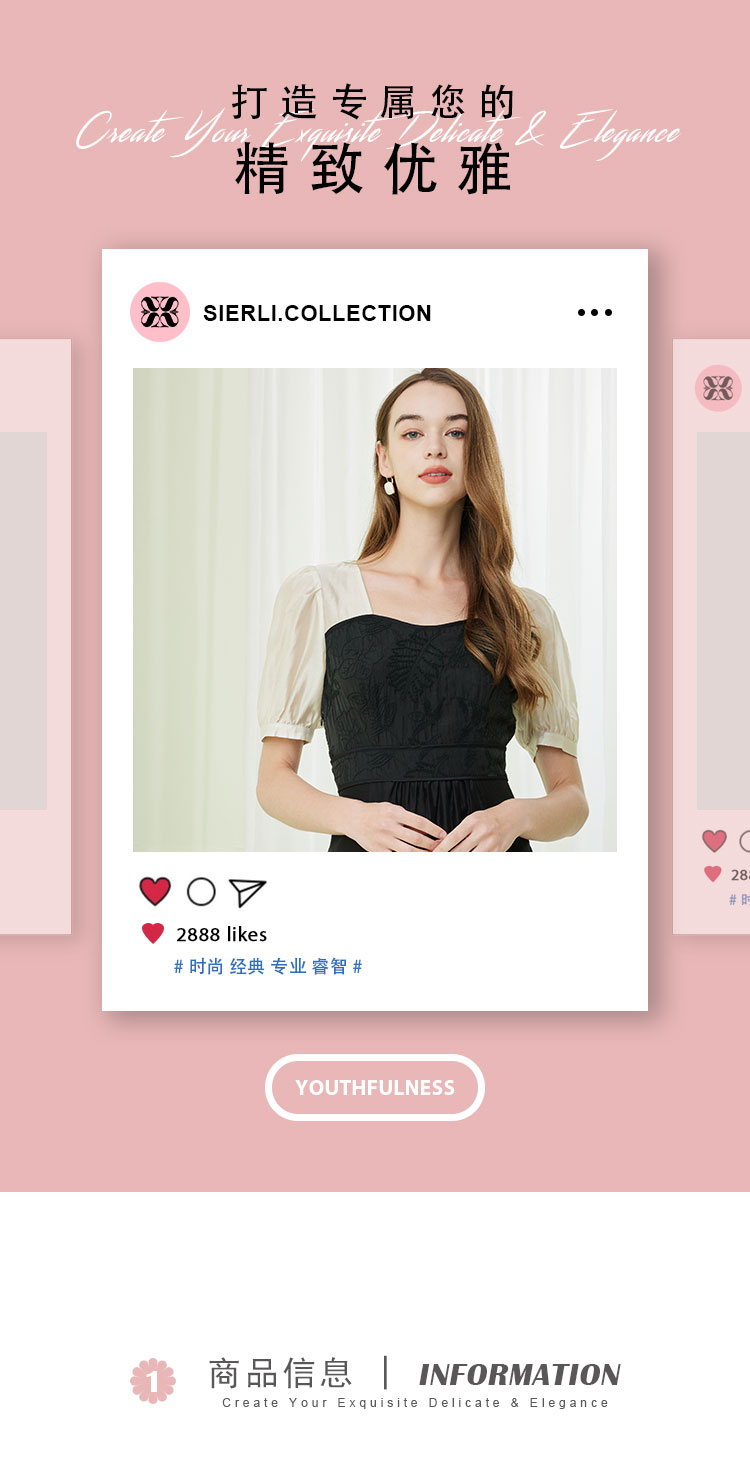Click the small heart beside 2888 likes
The width and height of the screenshot is (750, 1461).
pyautogui.click(x=153, y=934)
